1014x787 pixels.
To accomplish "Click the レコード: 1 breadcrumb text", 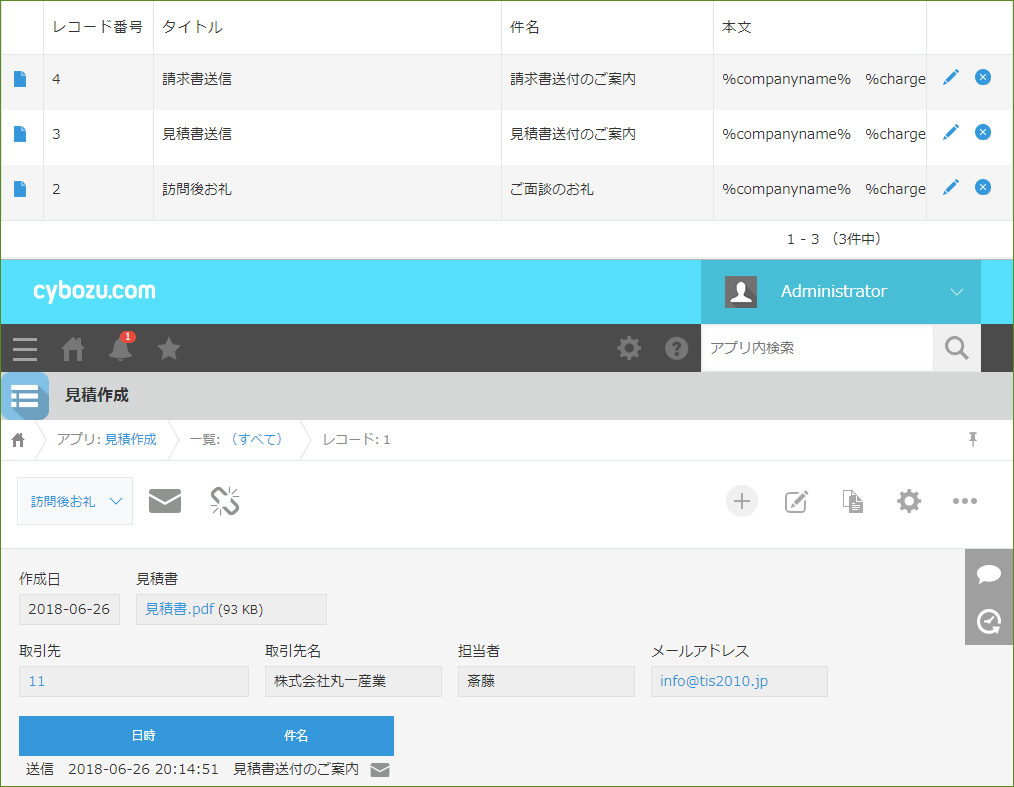I will pos(356,440).
